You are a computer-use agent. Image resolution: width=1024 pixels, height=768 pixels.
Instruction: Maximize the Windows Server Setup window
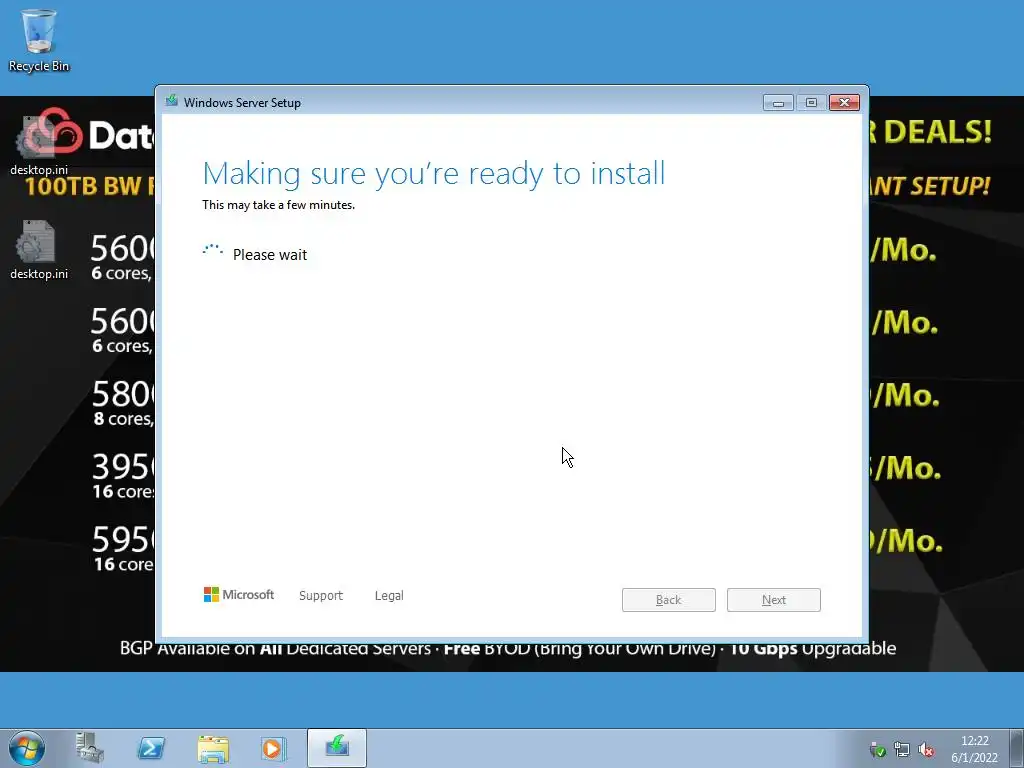[x=811, y=103]
